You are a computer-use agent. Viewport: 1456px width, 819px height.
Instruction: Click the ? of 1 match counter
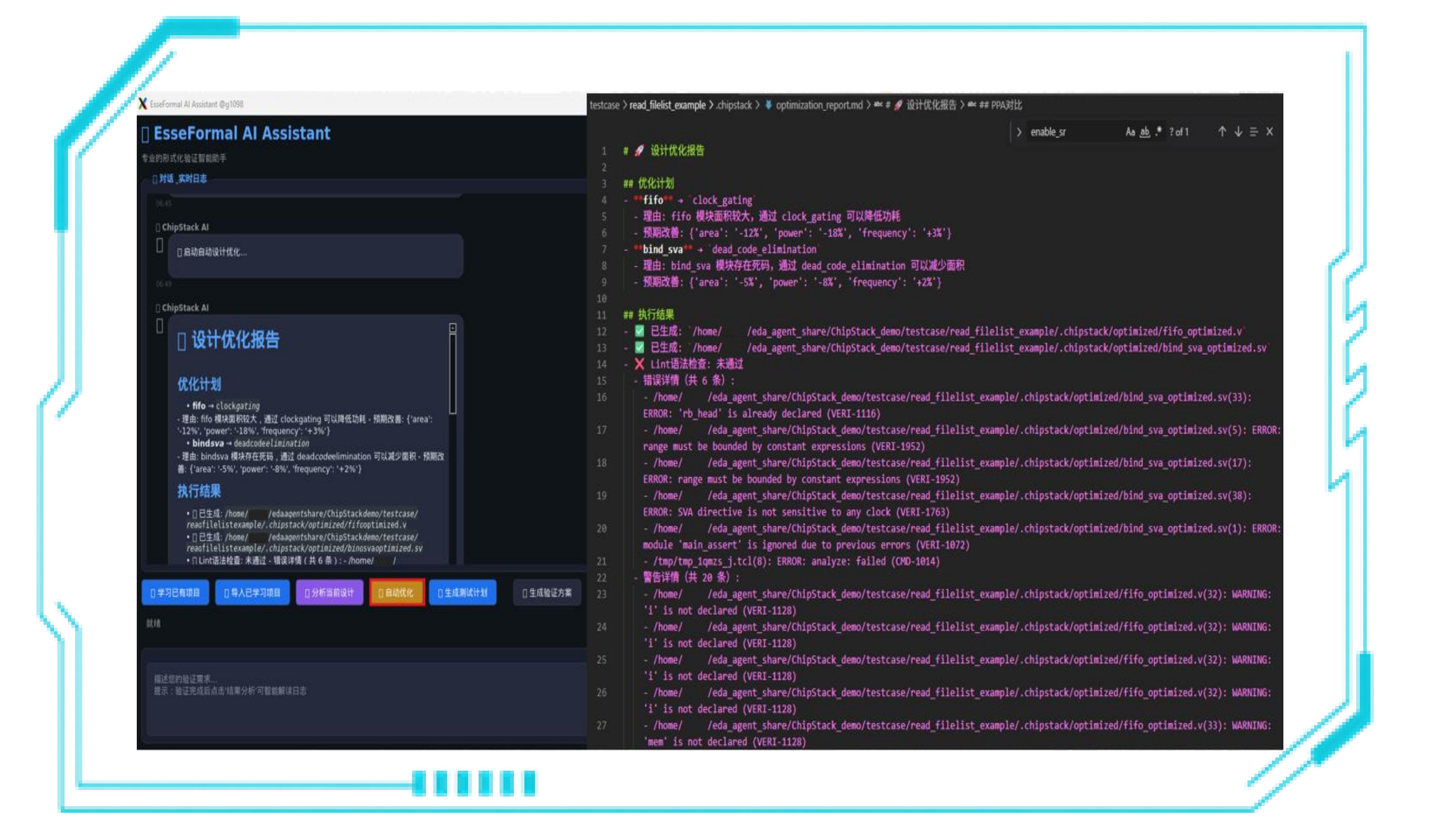tap(1179, 132)
